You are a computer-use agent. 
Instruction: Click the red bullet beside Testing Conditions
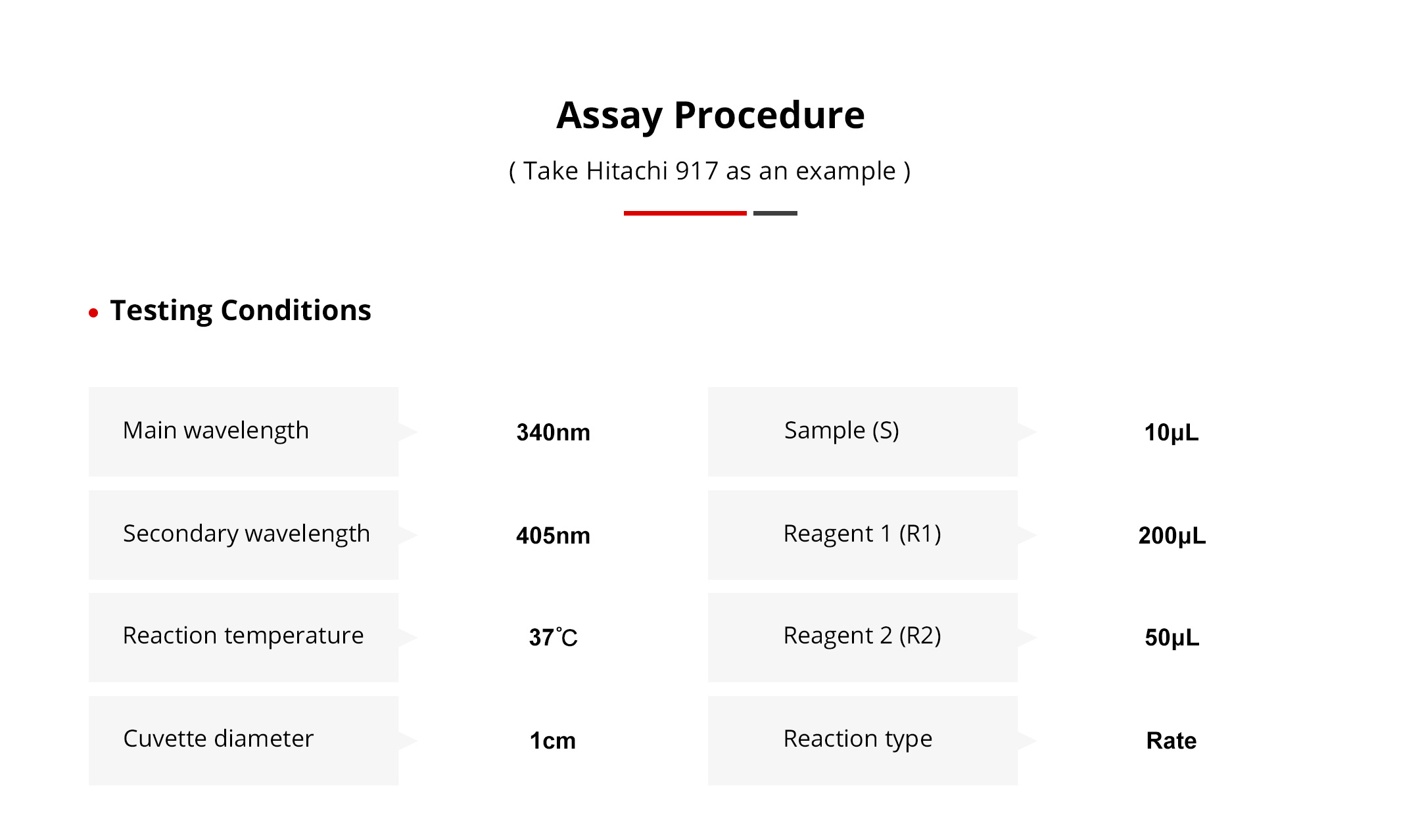(93, 313)
